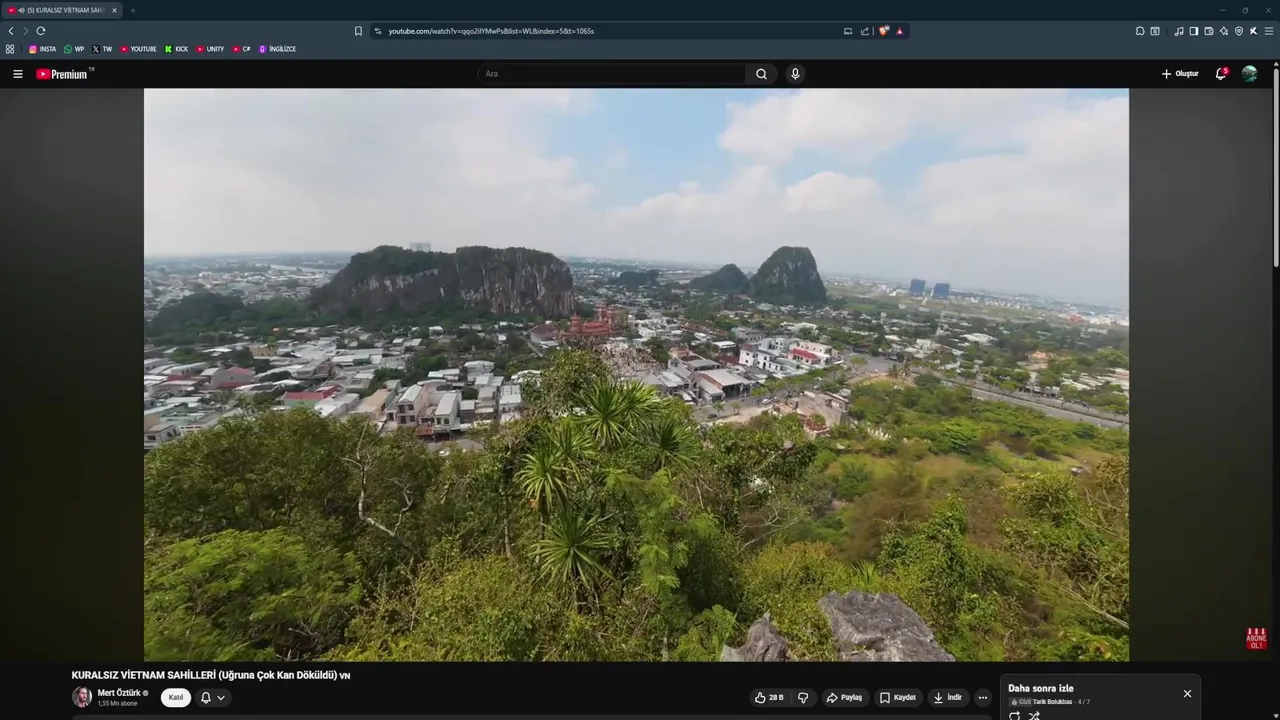Reload the current page
This screenshot has height=720, width=1280.
[41, 31]
